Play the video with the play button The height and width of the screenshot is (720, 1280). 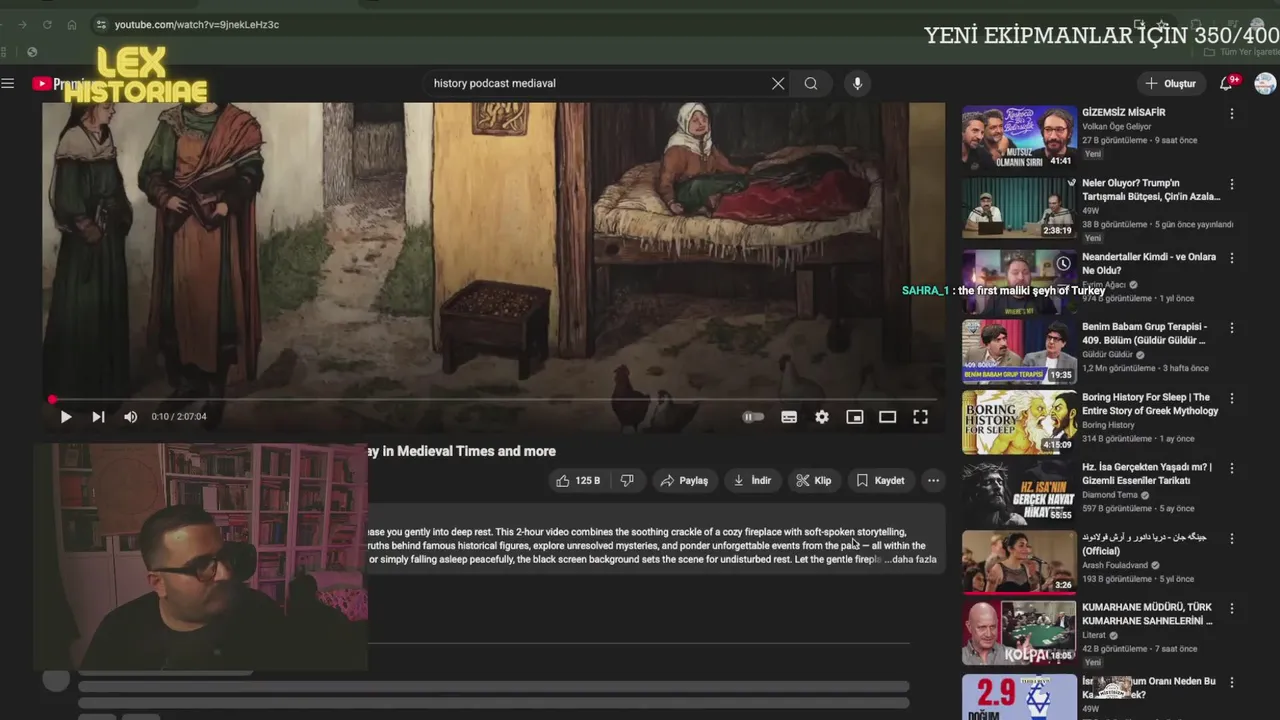[x=66, y=417]
